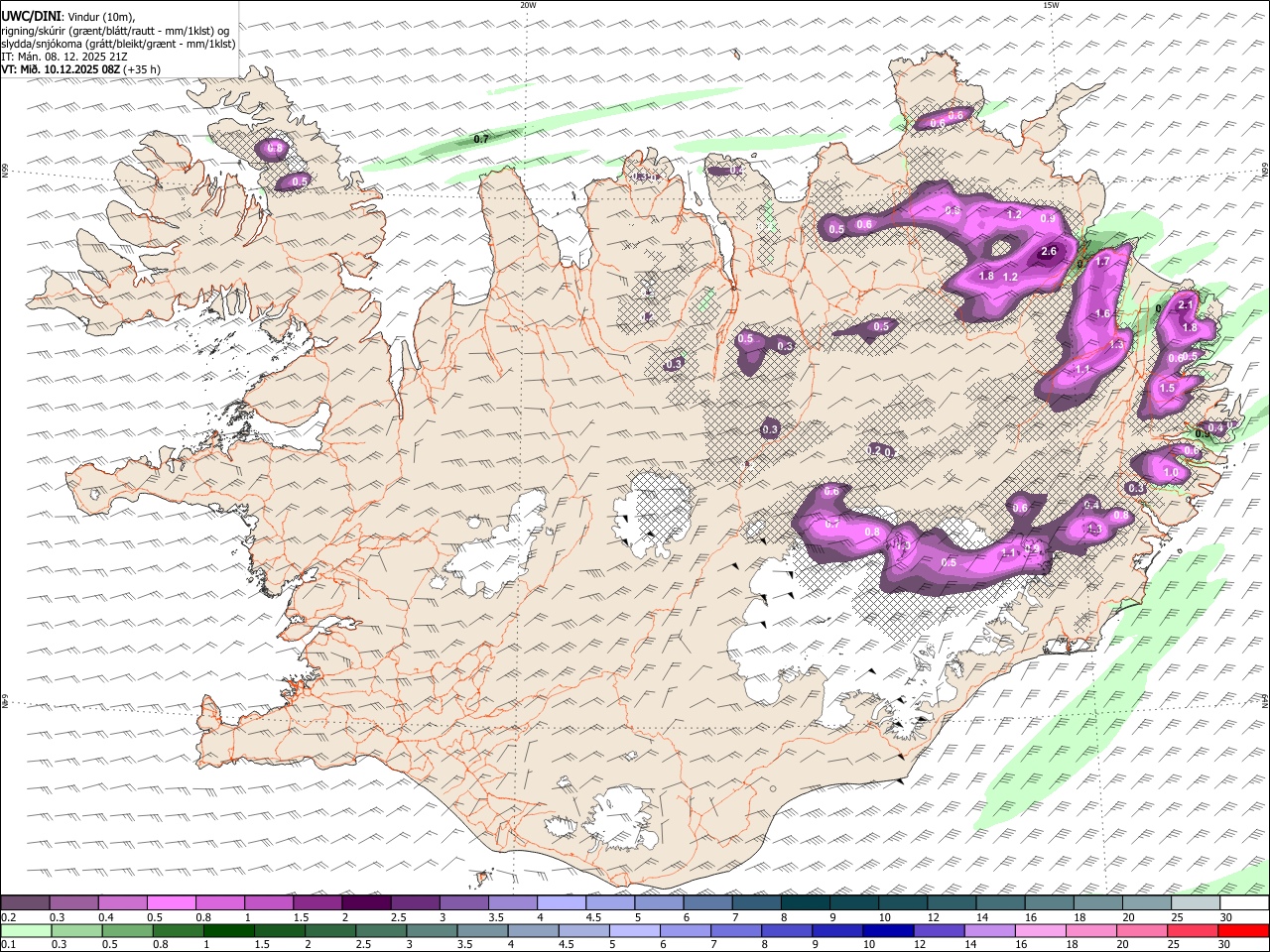Select the light purple 14 swatch in rain legend

coord(988,931)
